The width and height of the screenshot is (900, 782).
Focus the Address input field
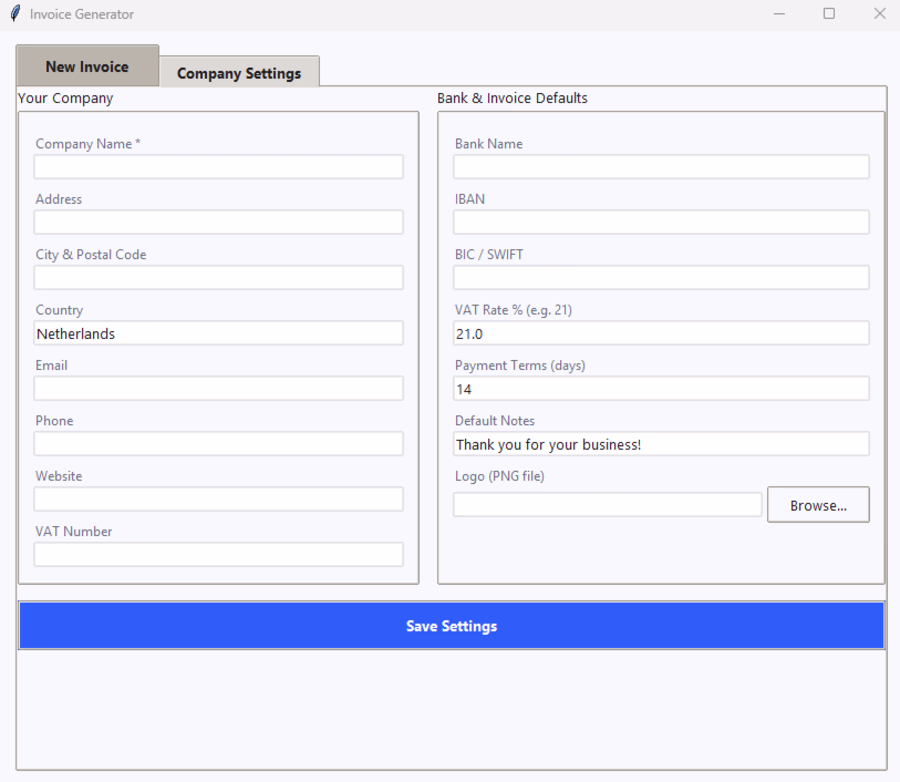coord(219,222)
